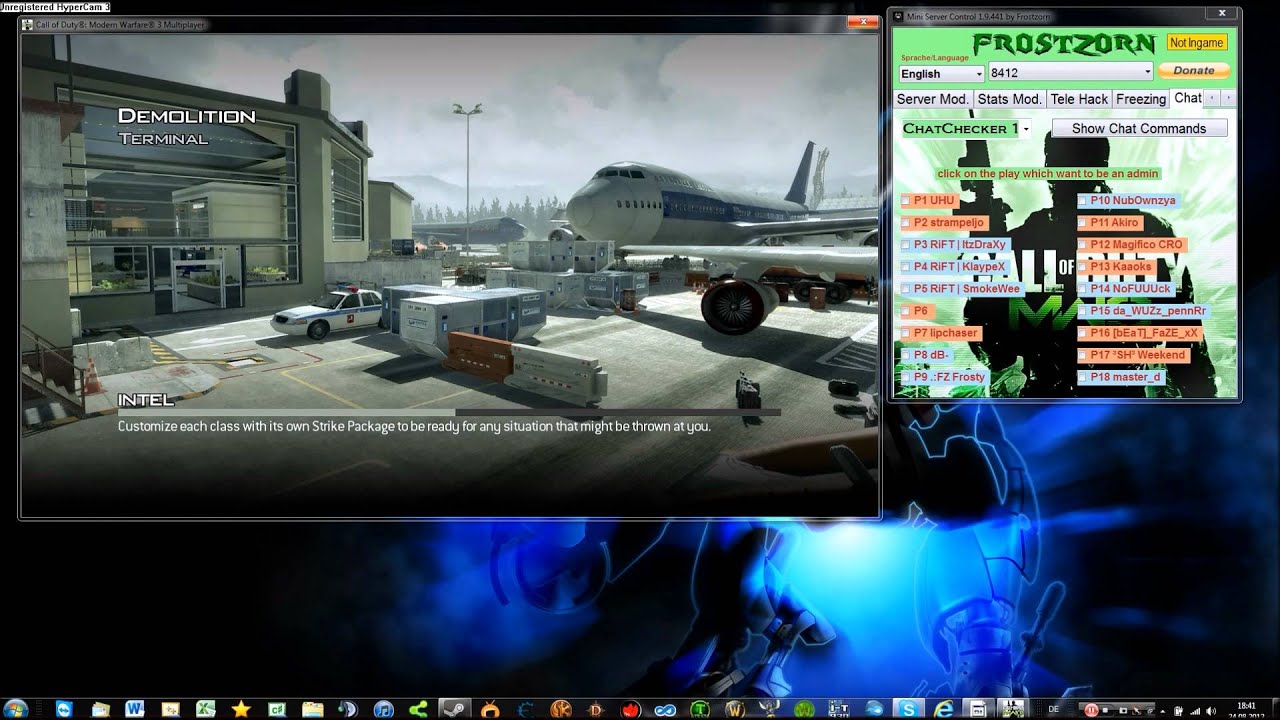Close the Mini Server Control window
Screen dimensions: 1280x720
[x=1221, y=13]
